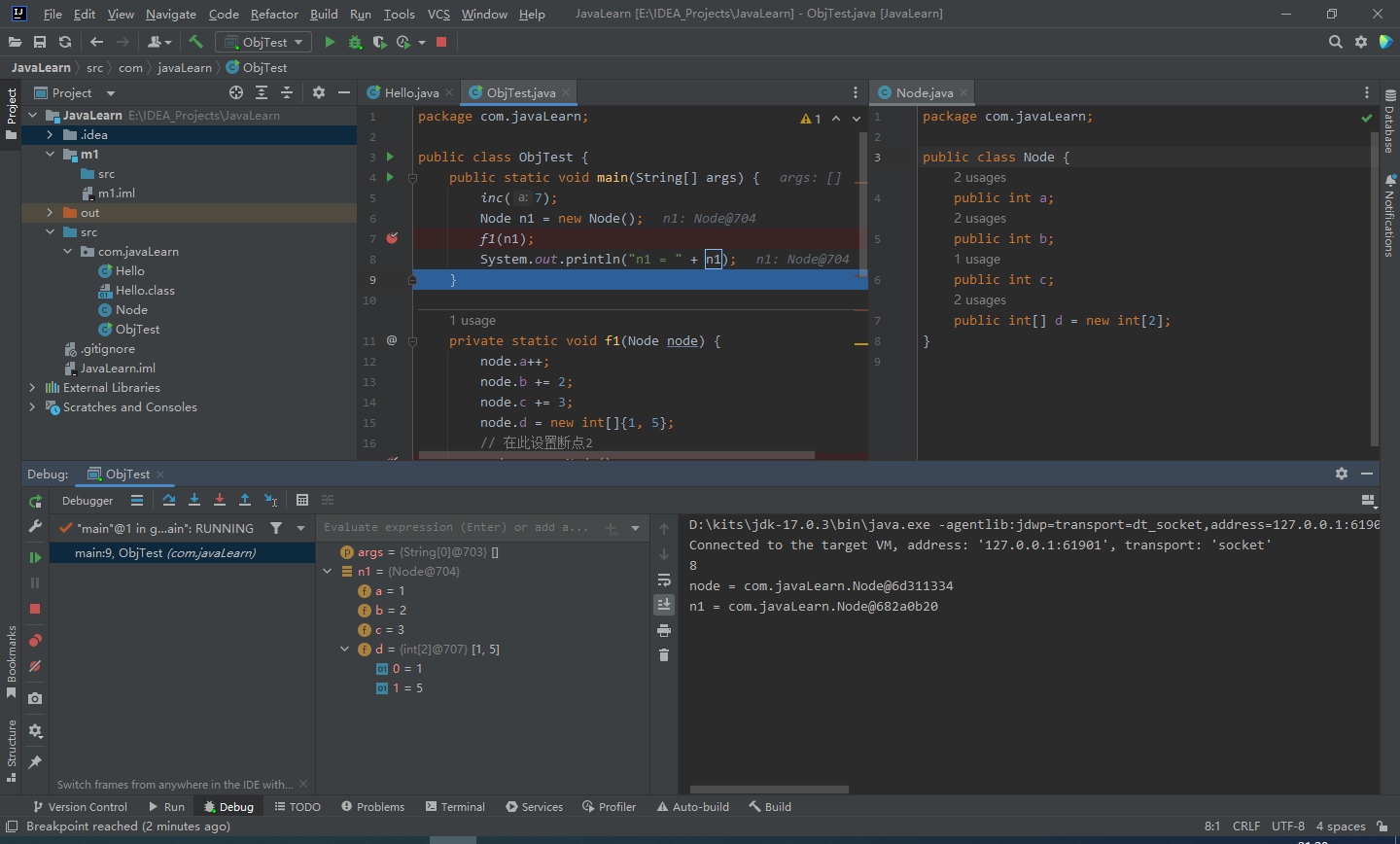
Task: Click the warning indicator in the ObjTest editor
Action: coord(810,119)
